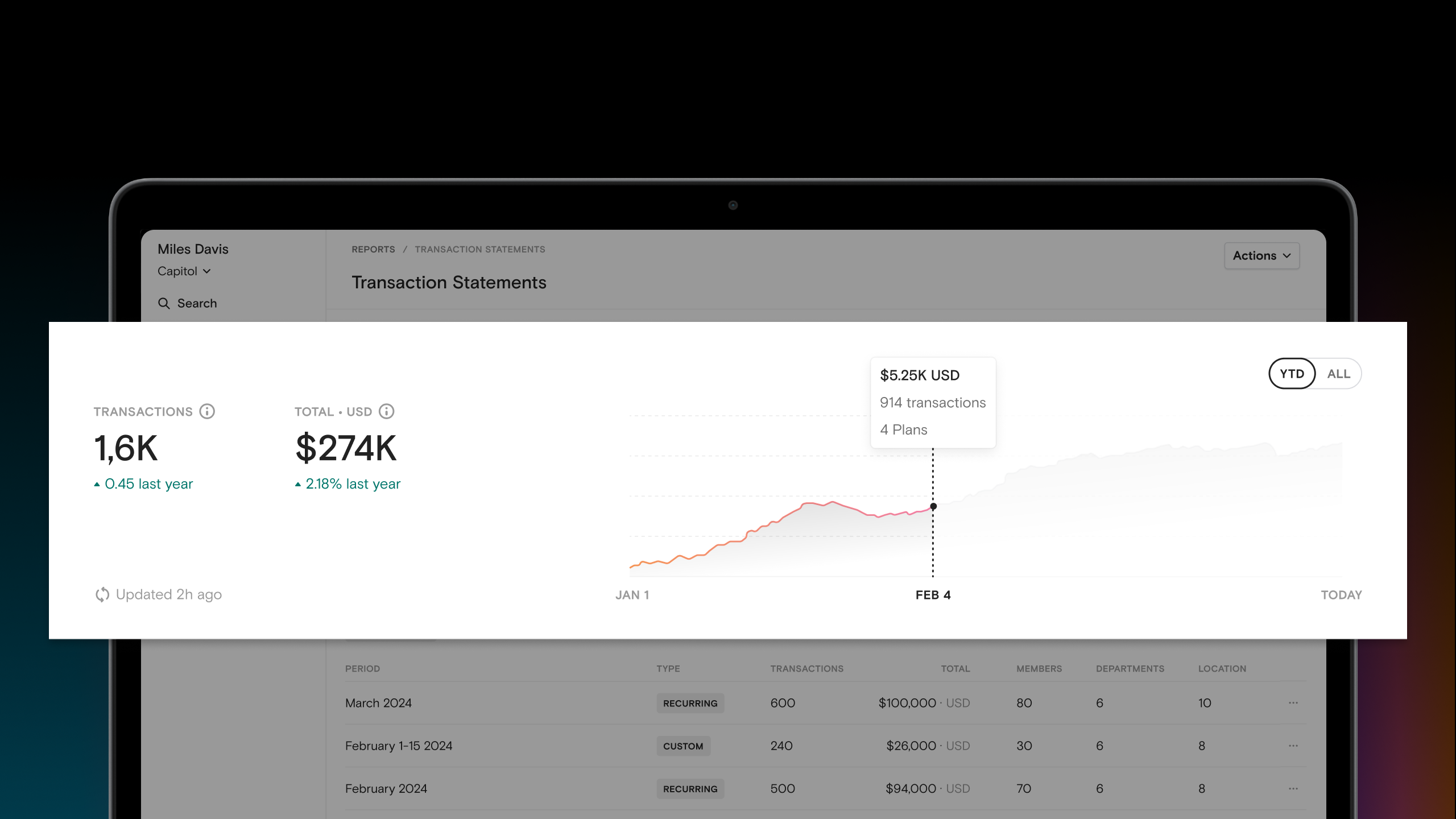Open more options for February 2024 row
This screenshot has width=1456, height=819.
pos(1293,789)
